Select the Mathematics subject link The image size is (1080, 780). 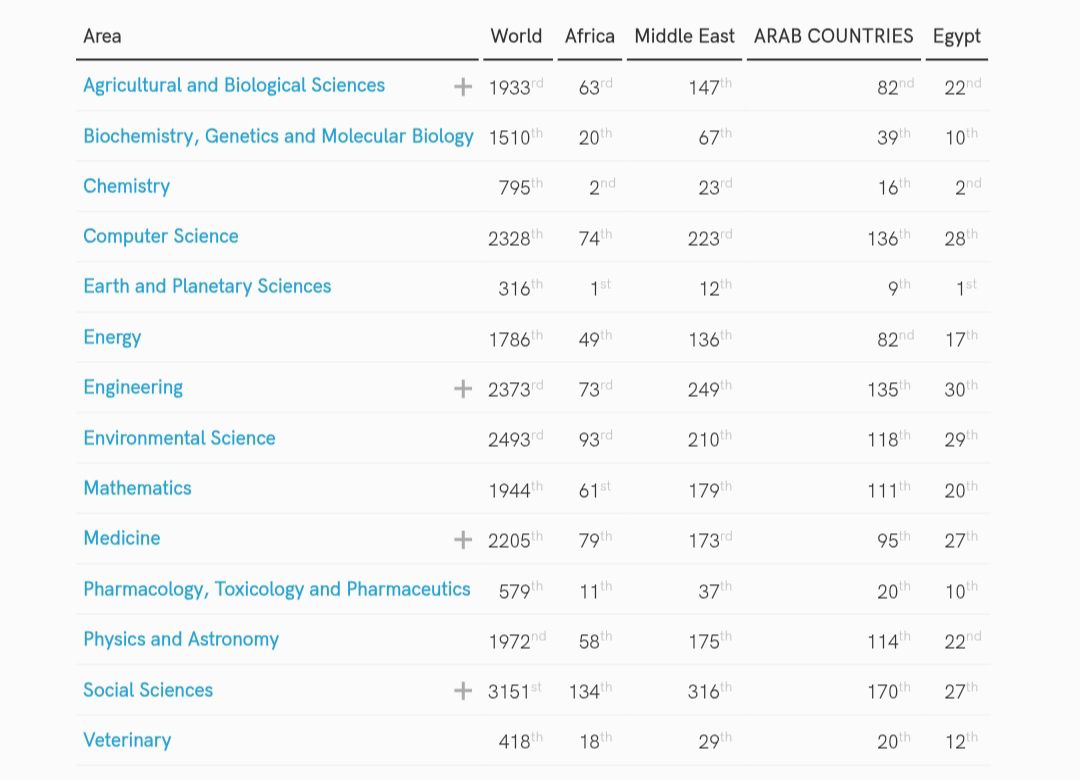pos(137,488)
